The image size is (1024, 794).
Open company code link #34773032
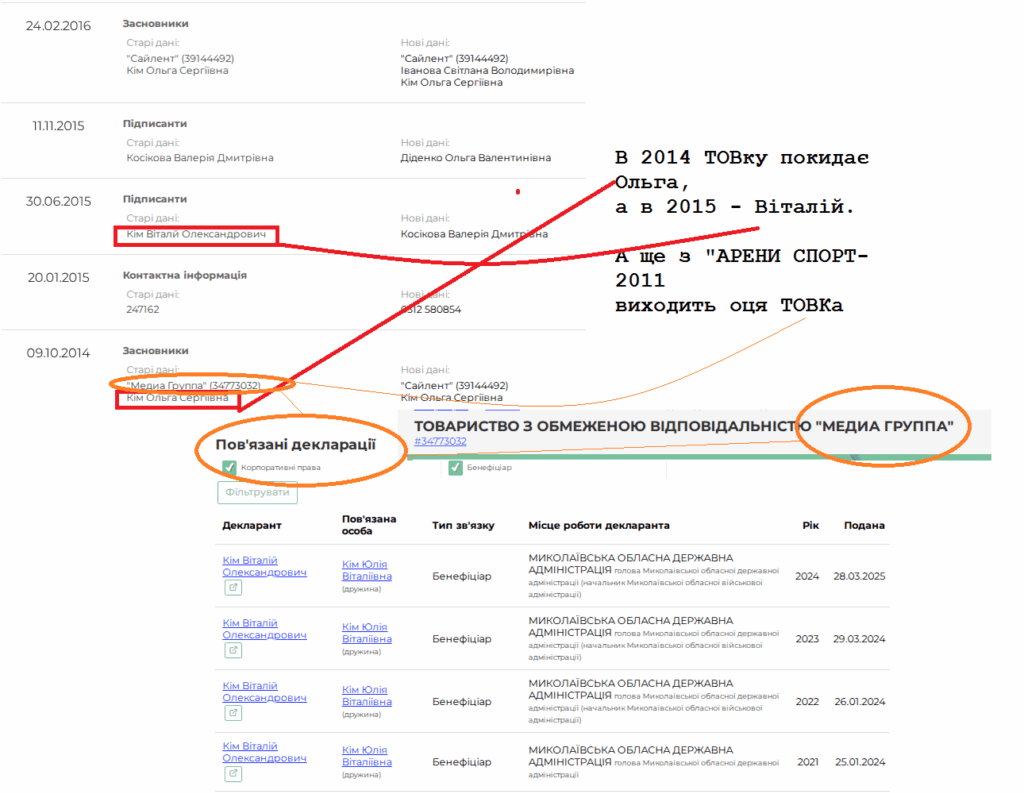(440, 441)
